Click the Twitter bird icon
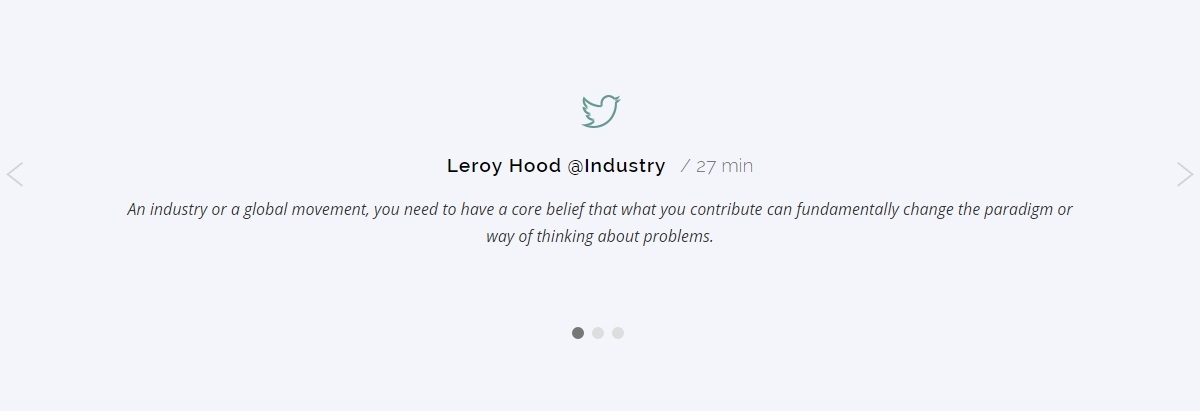This screenshot has width=1200, height=411. point(600,111)
